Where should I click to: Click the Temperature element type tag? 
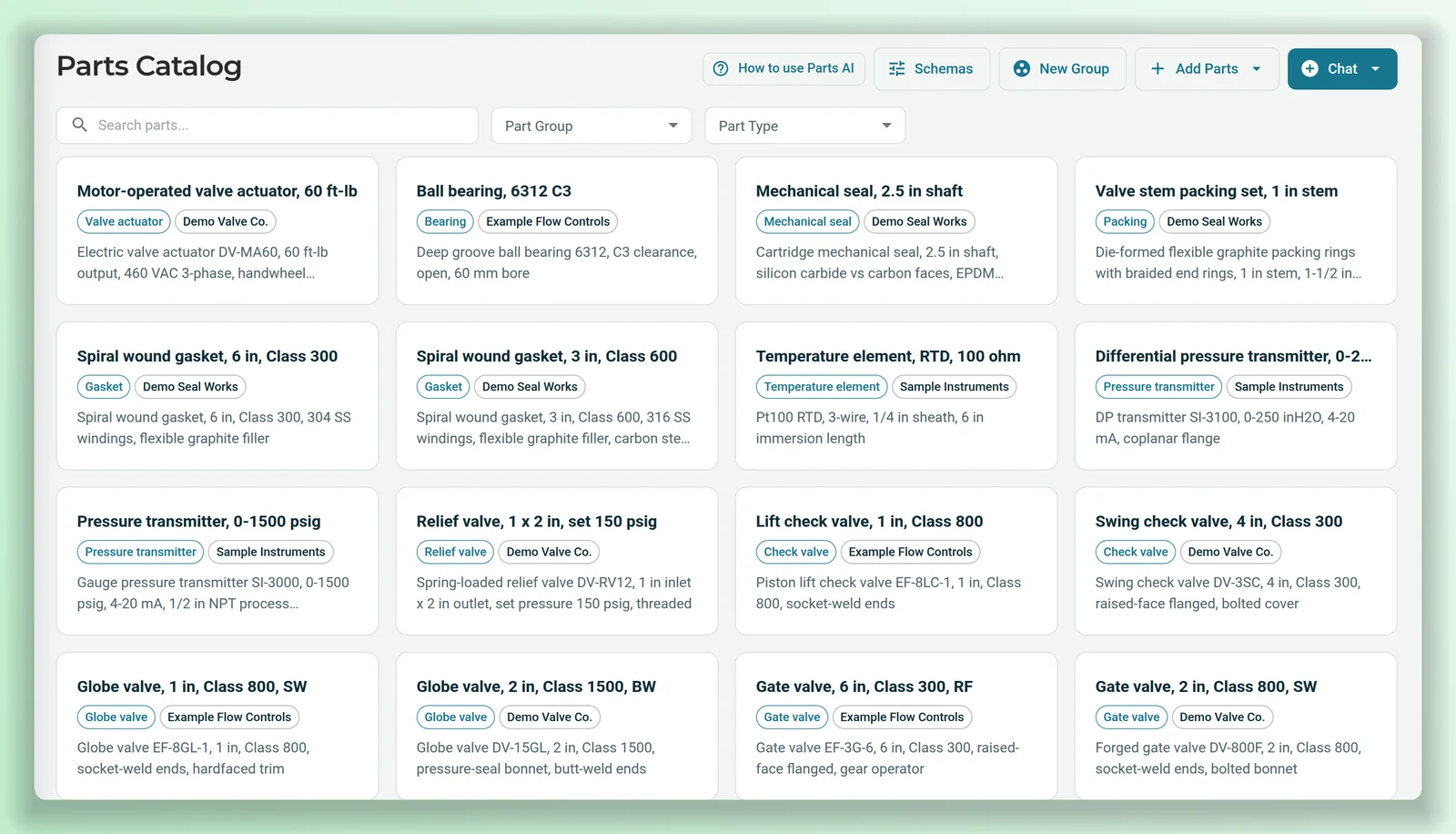pyautogui.click(x=822, y=387)
